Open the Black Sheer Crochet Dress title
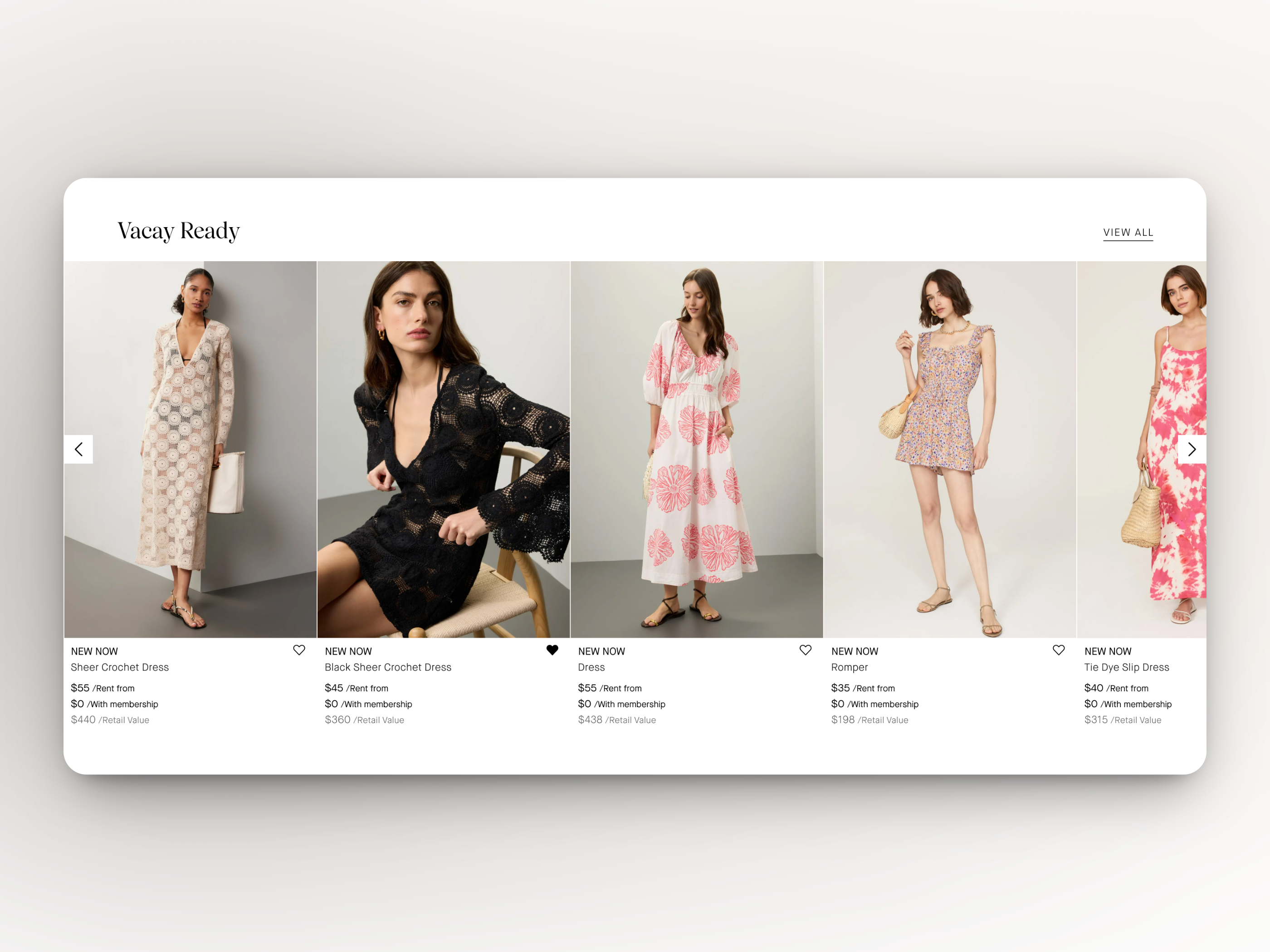 [x=388, y=667]
